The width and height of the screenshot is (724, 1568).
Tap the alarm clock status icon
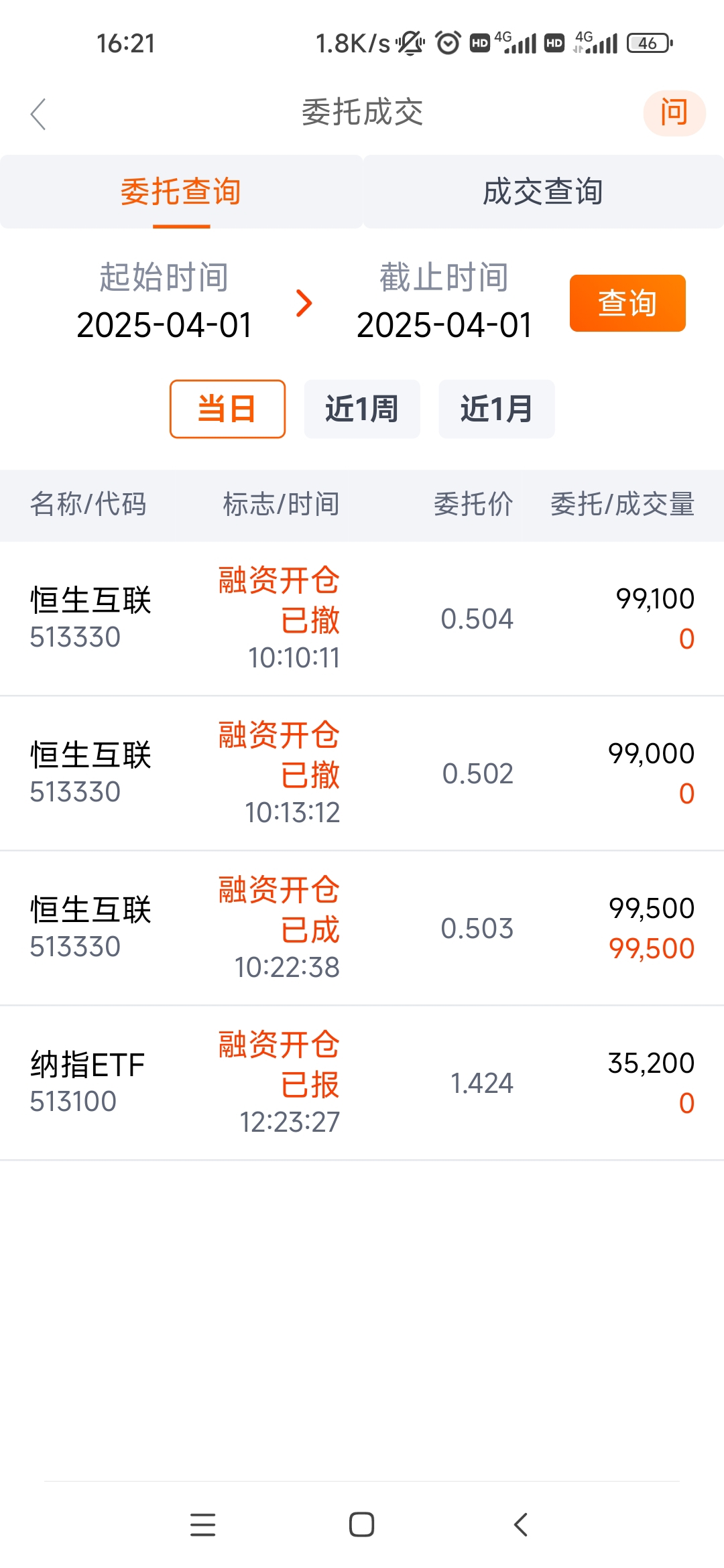448,43
